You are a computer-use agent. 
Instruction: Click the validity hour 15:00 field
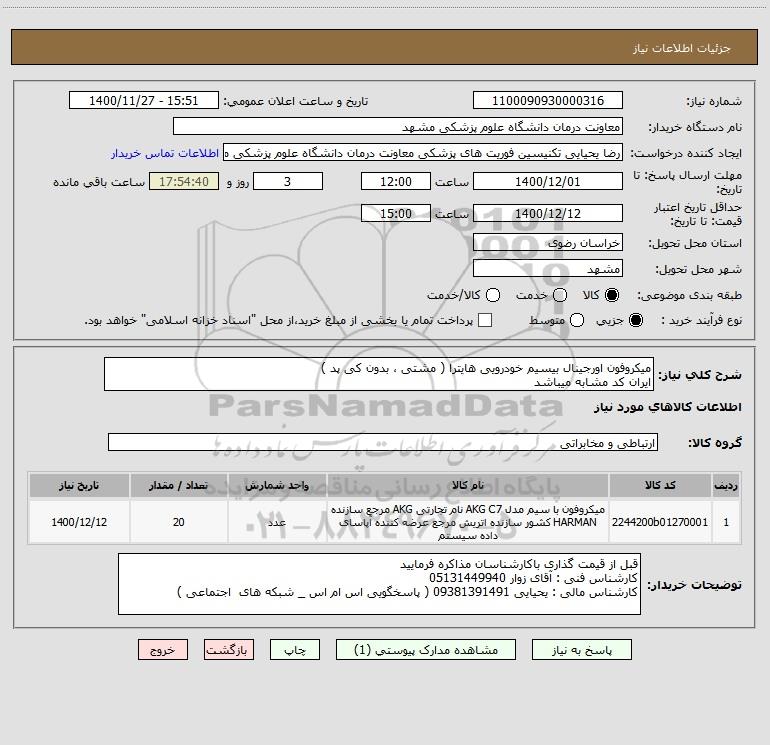396,213
